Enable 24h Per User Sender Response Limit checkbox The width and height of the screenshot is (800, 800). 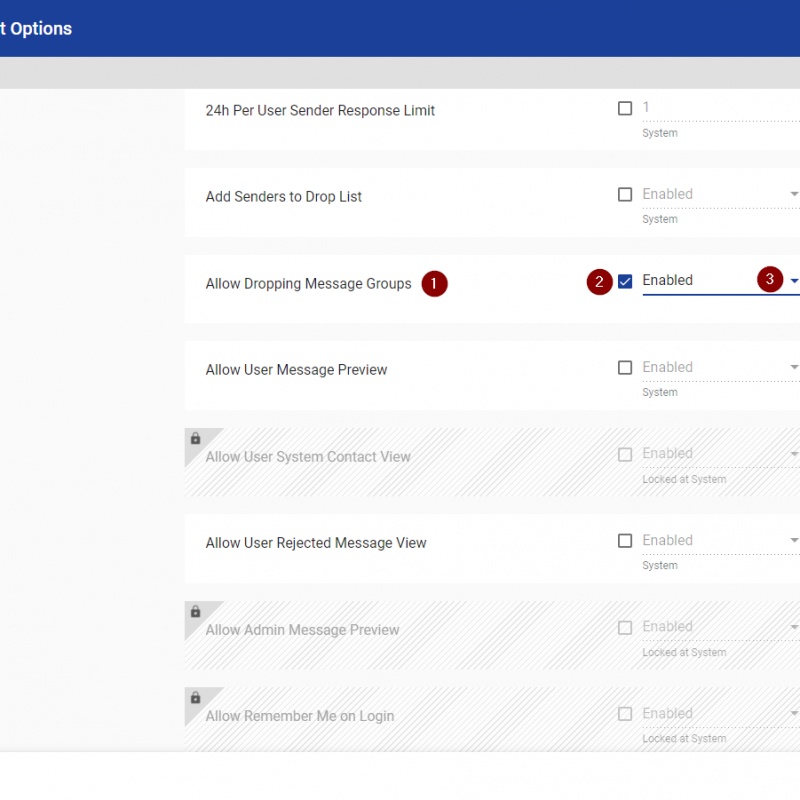pyautogui.click(x=625, y=108)
